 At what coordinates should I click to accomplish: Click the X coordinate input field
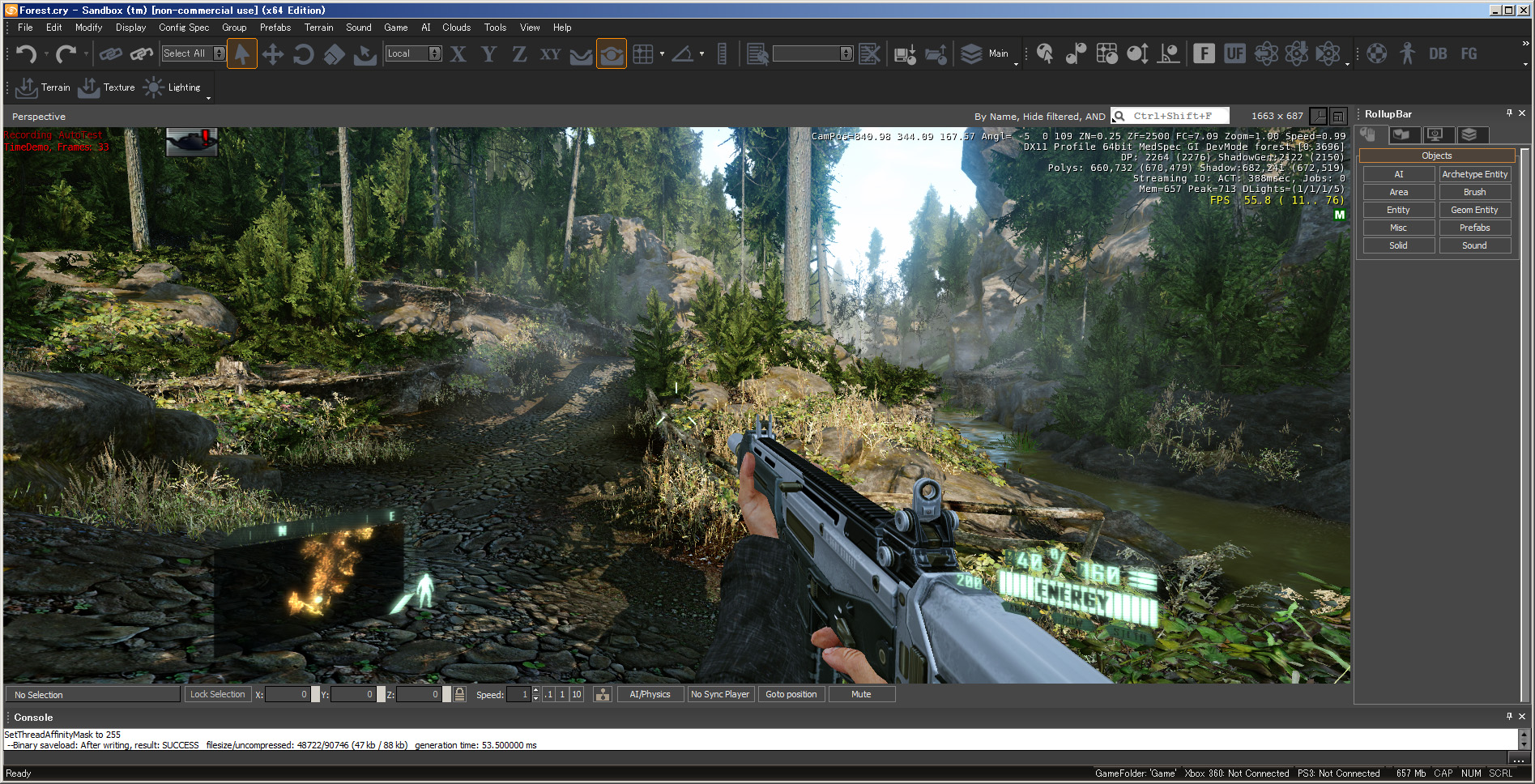point(288,694)
